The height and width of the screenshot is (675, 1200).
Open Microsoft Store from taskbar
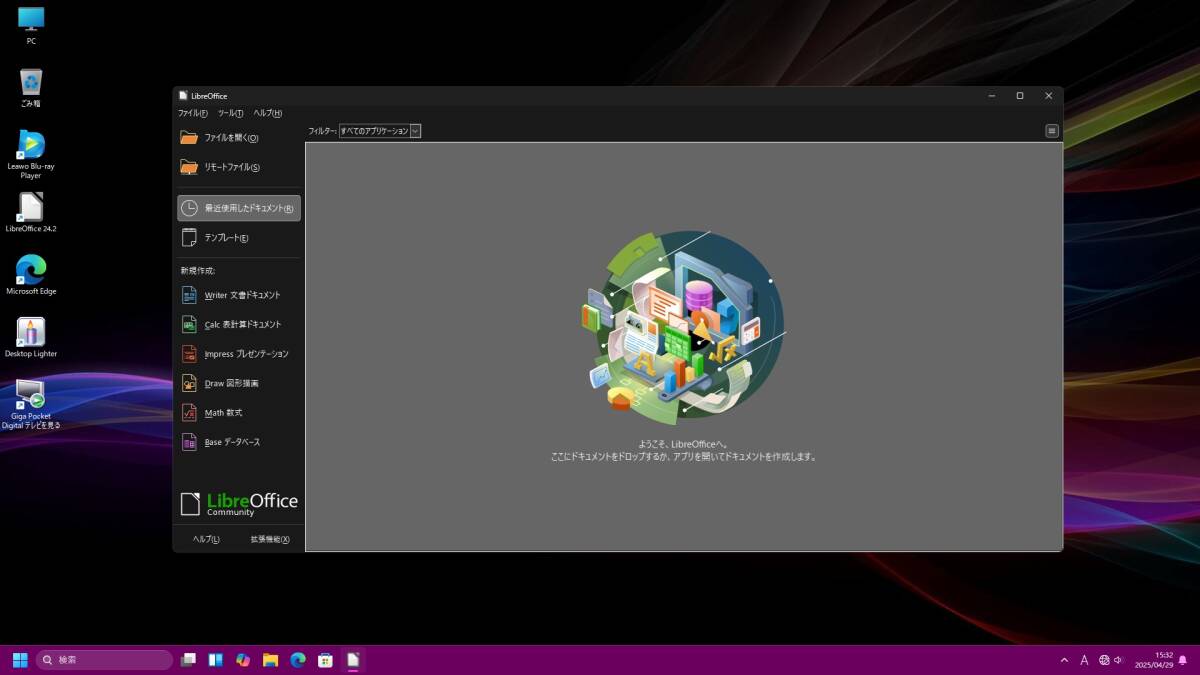pyautogui.click(x=325, y=660)
